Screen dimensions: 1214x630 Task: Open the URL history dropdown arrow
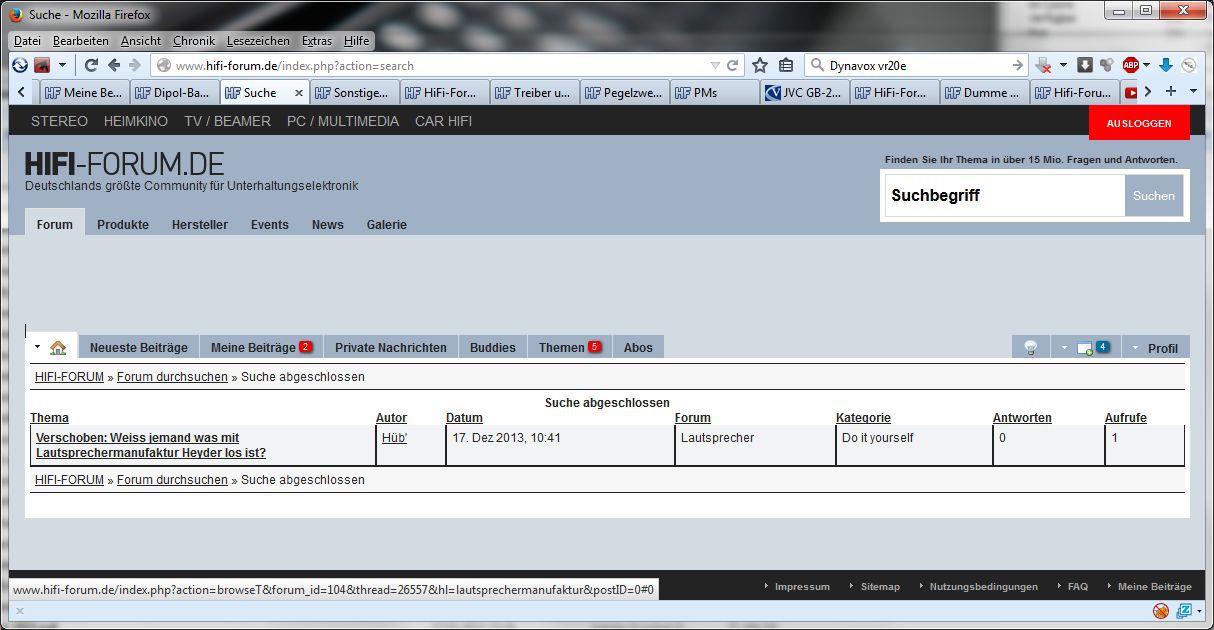pyautogui.click(x=714, y=65)
